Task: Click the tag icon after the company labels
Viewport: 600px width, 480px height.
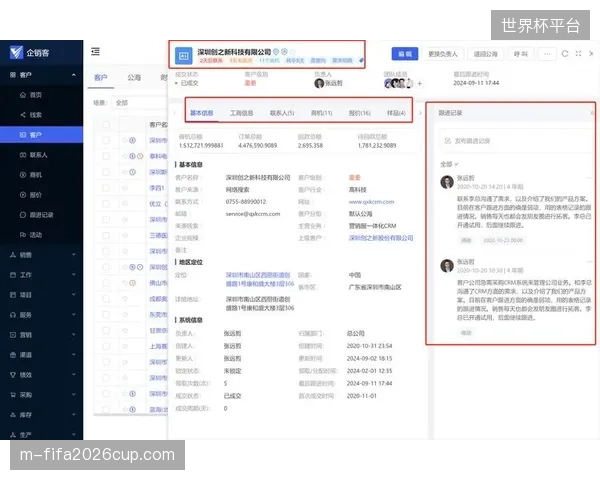Action: click(361, 60)
